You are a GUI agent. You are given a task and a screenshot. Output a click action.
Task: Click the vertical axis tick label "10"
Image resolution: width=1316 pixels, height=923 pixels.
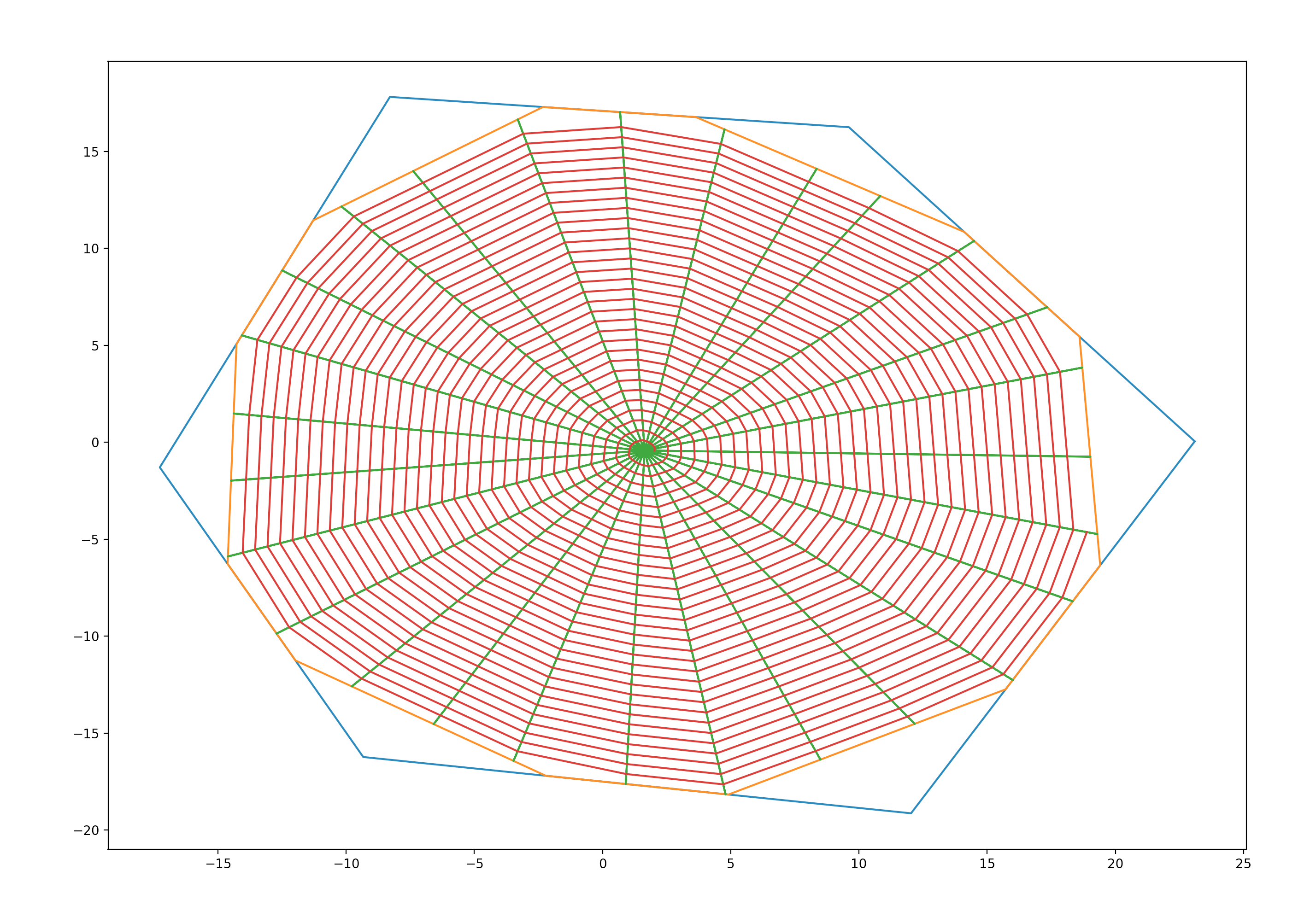(x=91, y=249)
